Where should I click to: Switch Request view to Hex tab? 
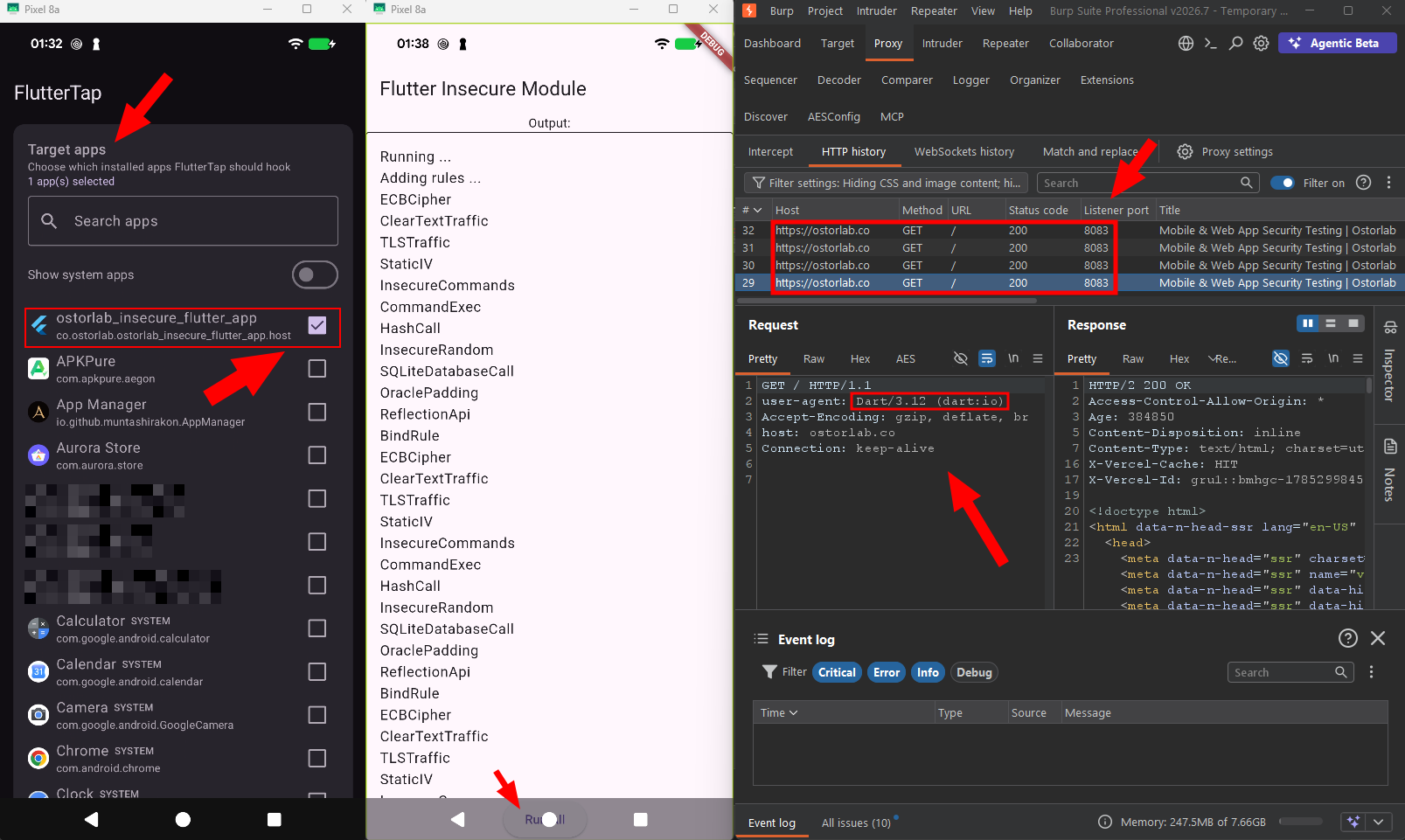(860, 358)
